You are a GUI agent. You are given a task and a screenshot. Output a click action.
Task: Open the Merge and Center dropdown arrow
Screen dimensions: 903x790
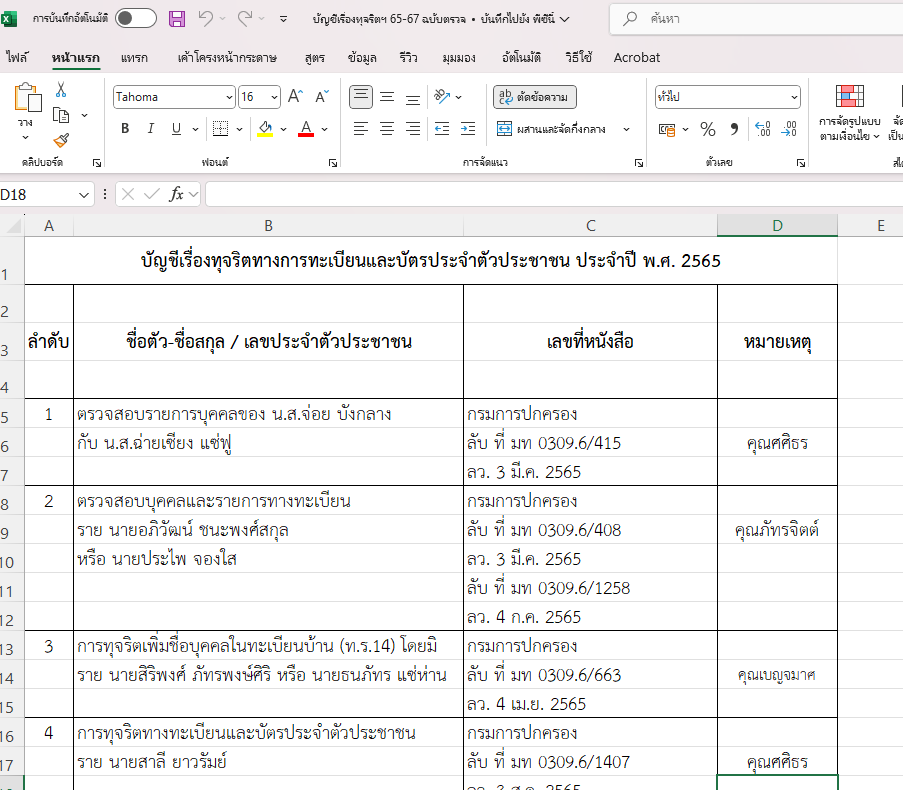click(627, 129)
